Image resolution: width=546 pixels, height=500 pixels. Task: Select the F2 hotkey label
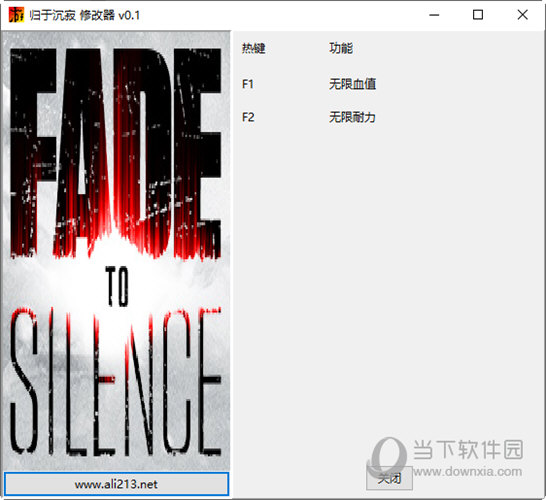tap(248, 117)
